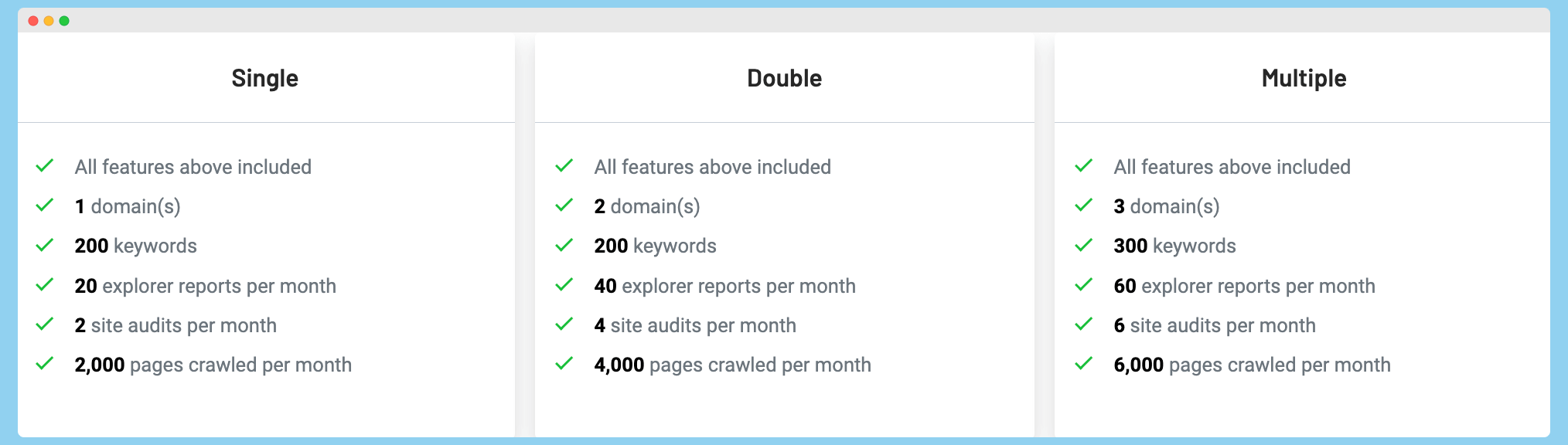The width and height of the screenshot is (1568, 445).
Task: Click the red close window button
Action: coord(33,21)
